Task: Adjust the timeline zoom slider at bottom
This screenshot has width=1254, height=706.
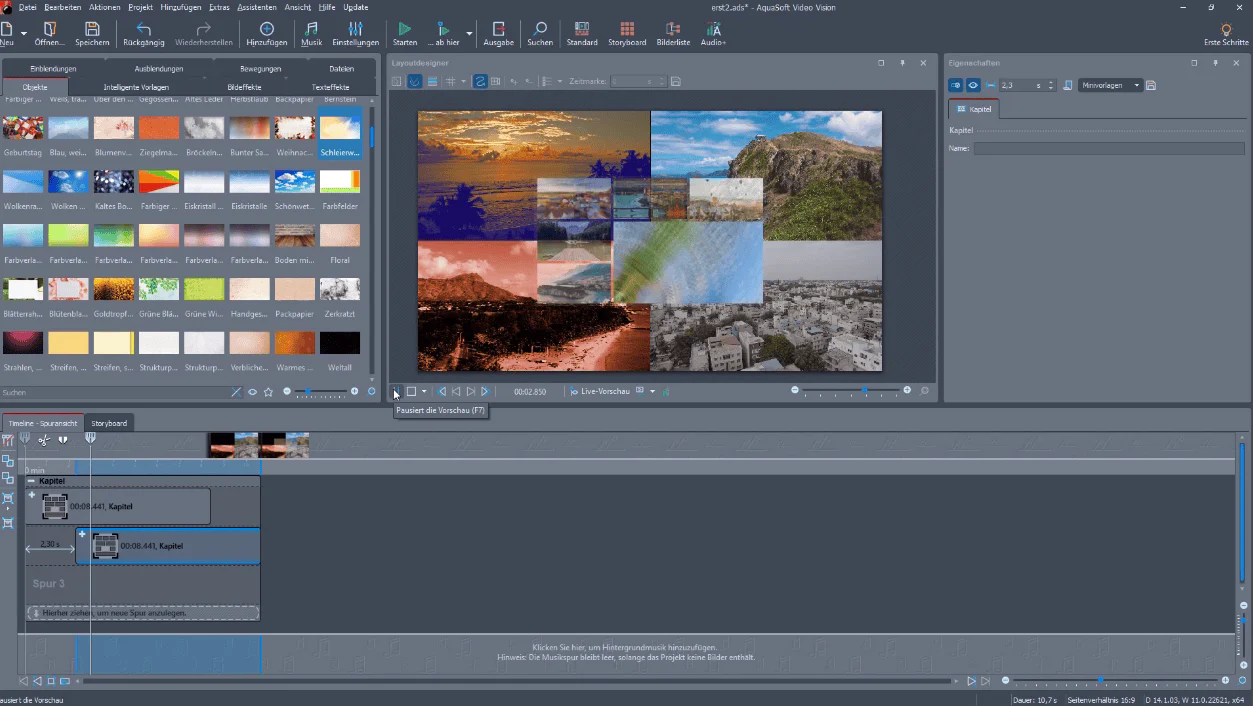Action: tap(1114, 681)
